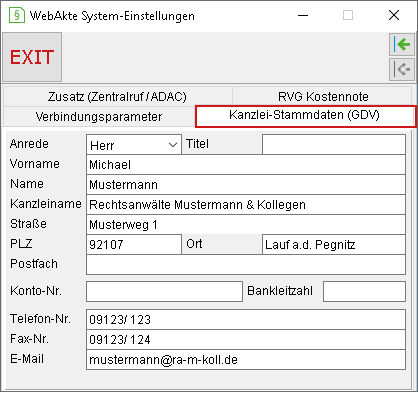
Task: Click the empty Konto-Nr. field
Action: (164, 291)
